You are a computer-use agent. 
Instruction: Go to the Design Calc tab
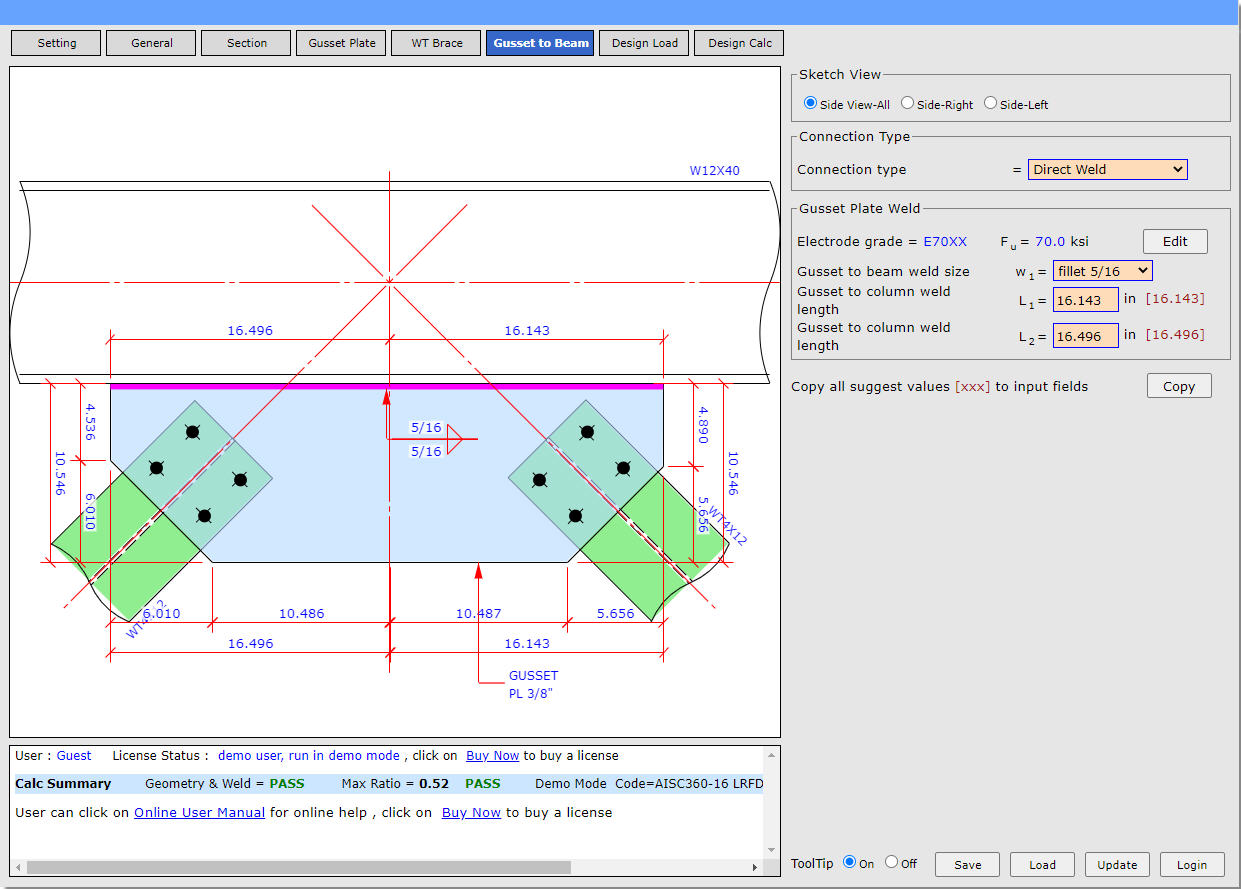[740, 43]
